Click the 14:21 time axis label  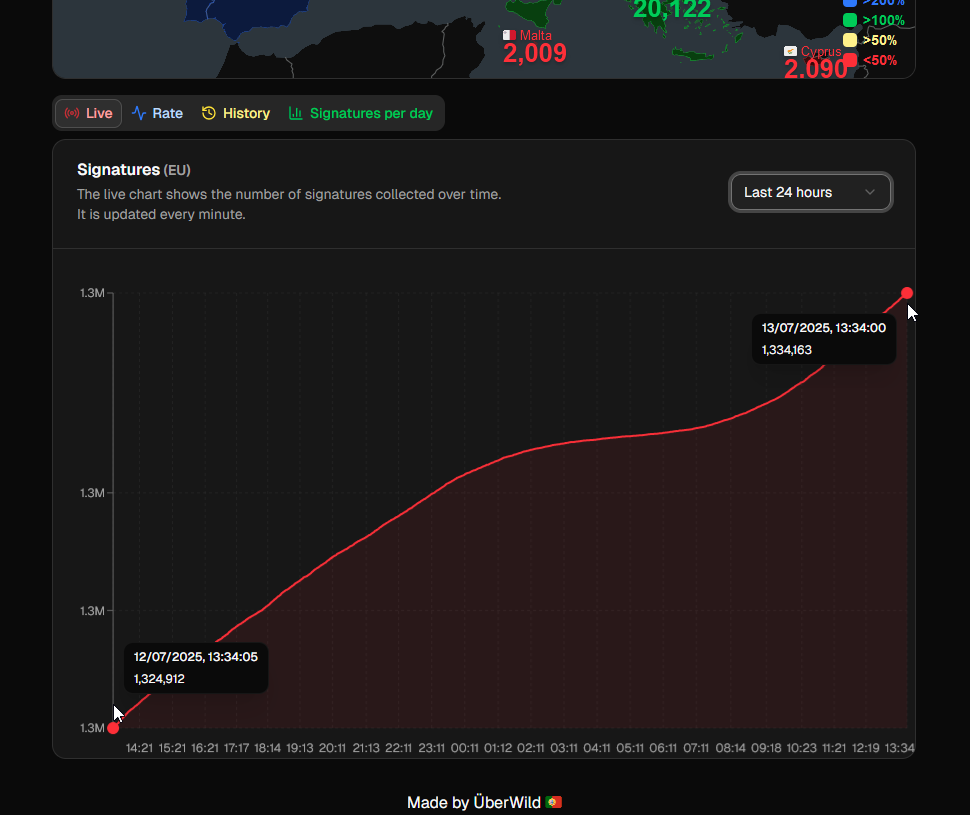pos(139,748)
